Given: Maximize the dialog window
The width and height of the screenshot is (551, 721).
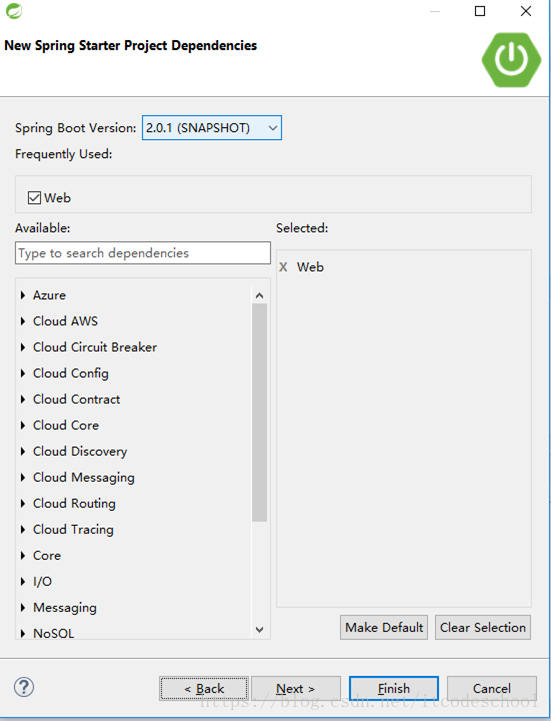Looking at the screenshot, I should (480, 11).
